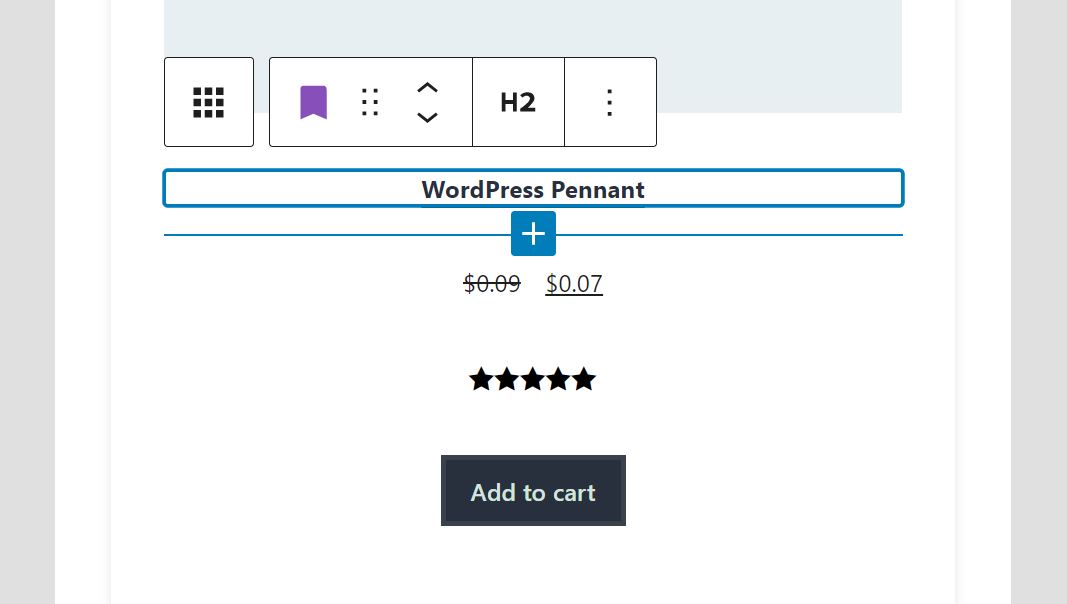Click the six-dot block drag handle

pyautogui.click(x=369, y=102)
